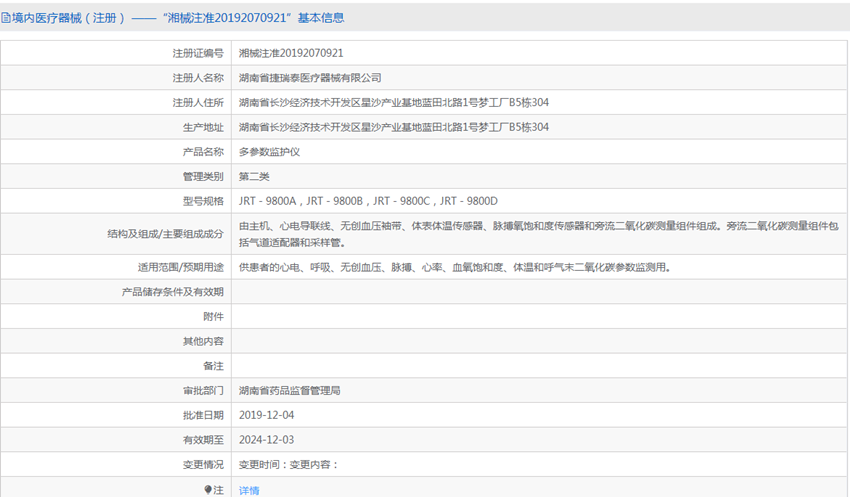Select approving department 湖南省药品监督管理局
The width and height of the screenshot is (850, 497).
[x=289, y=391]
